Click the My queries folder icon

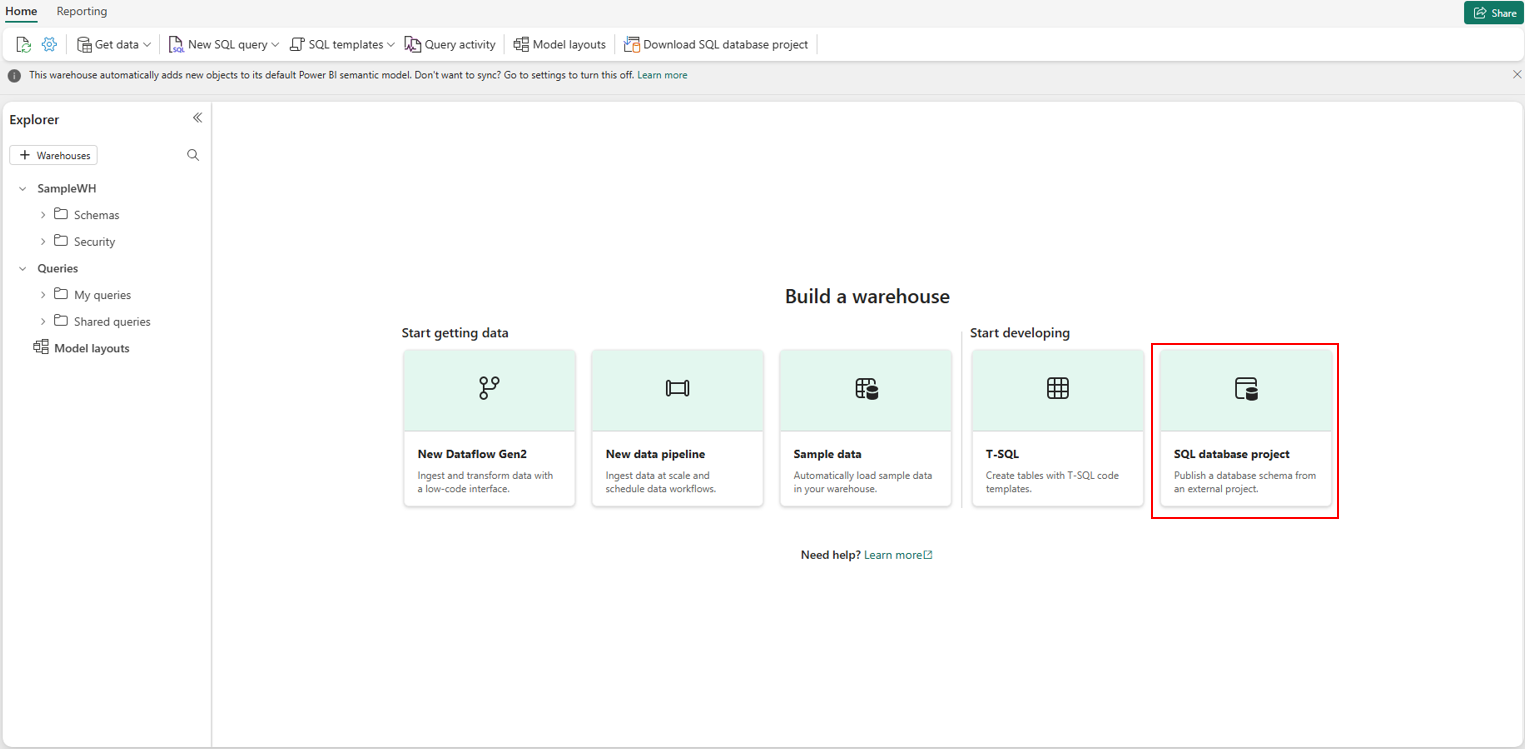(61, 294)
